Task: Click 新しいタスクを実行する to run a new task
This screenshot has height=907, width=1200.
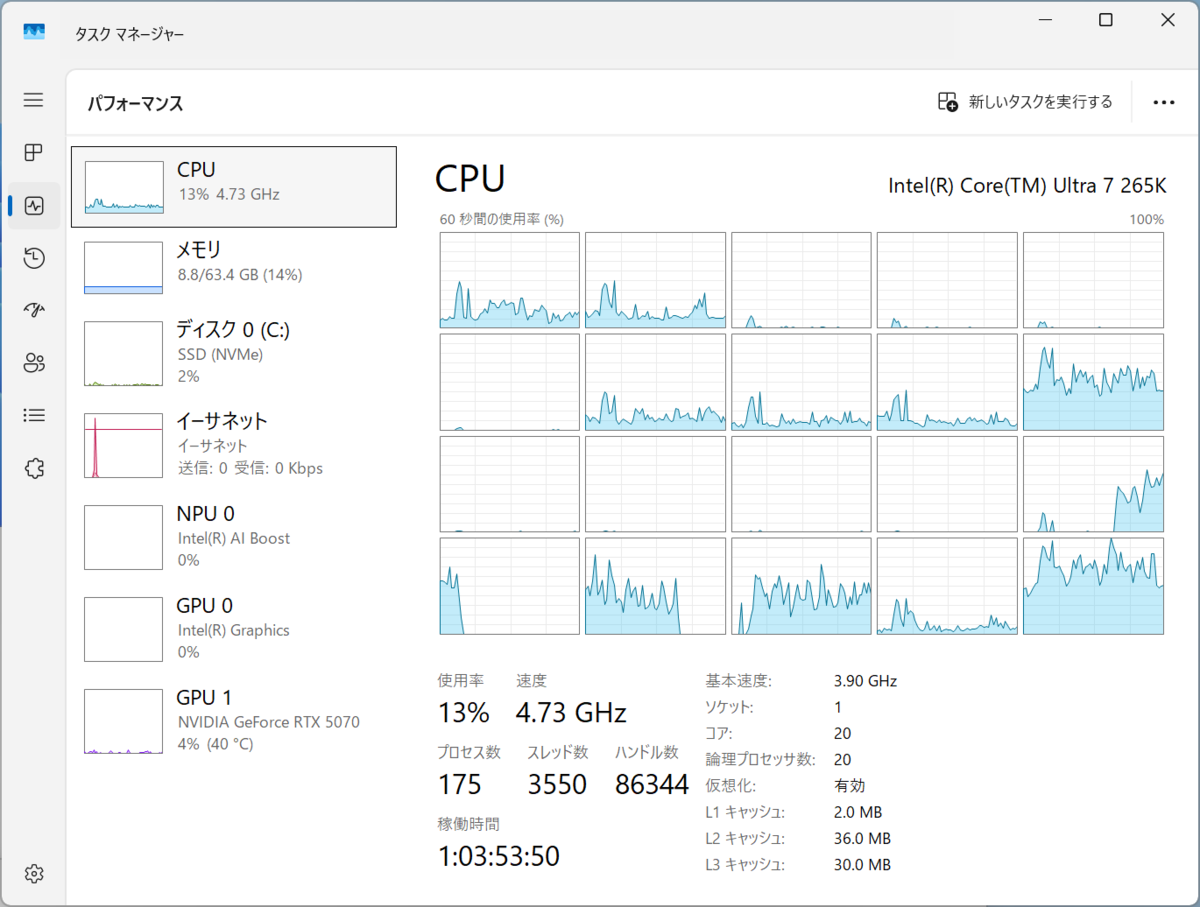Action: click(x=1024, y=101)
